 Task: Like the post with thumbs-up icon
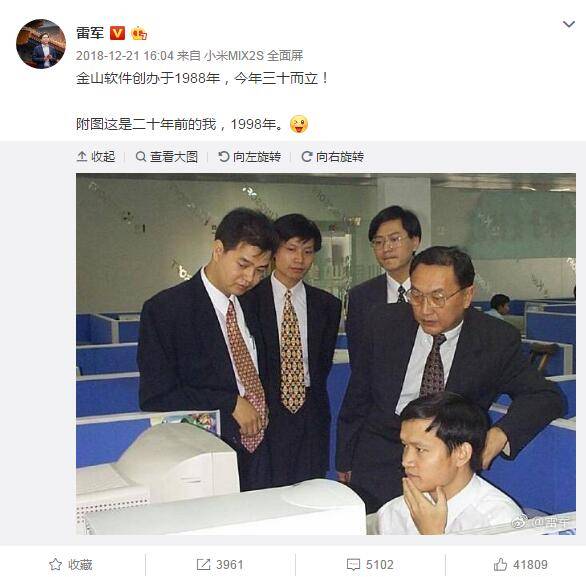click(500, 564)
